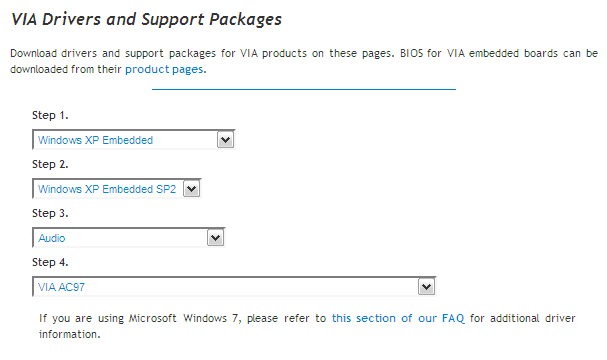Click the Download drivers intro paragraph
This screenshot has height=360, width=607.
pos(304,61)
